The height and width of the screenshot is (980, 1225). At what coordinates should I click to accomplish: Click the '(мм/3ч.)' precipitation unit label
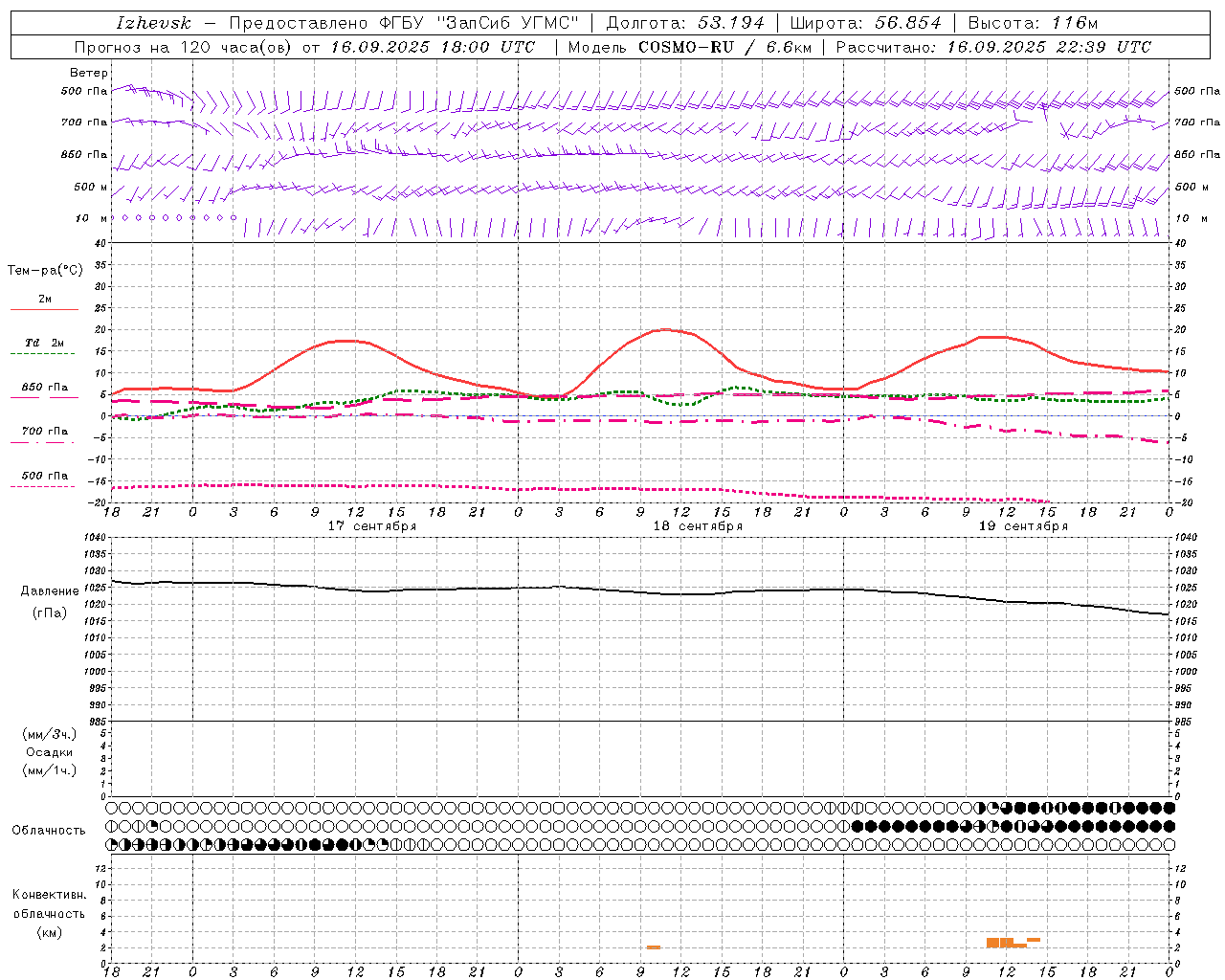[50, 734]
